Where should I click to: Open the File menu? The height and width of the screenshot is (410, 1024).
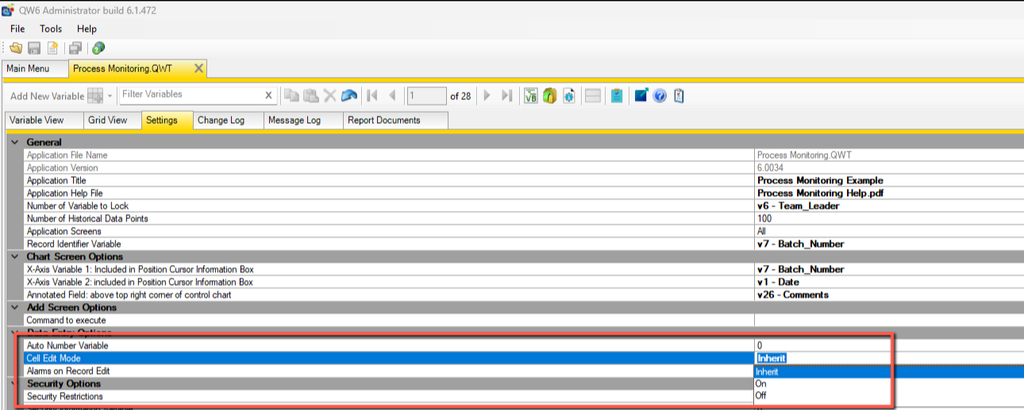click(x=18, y=29)
